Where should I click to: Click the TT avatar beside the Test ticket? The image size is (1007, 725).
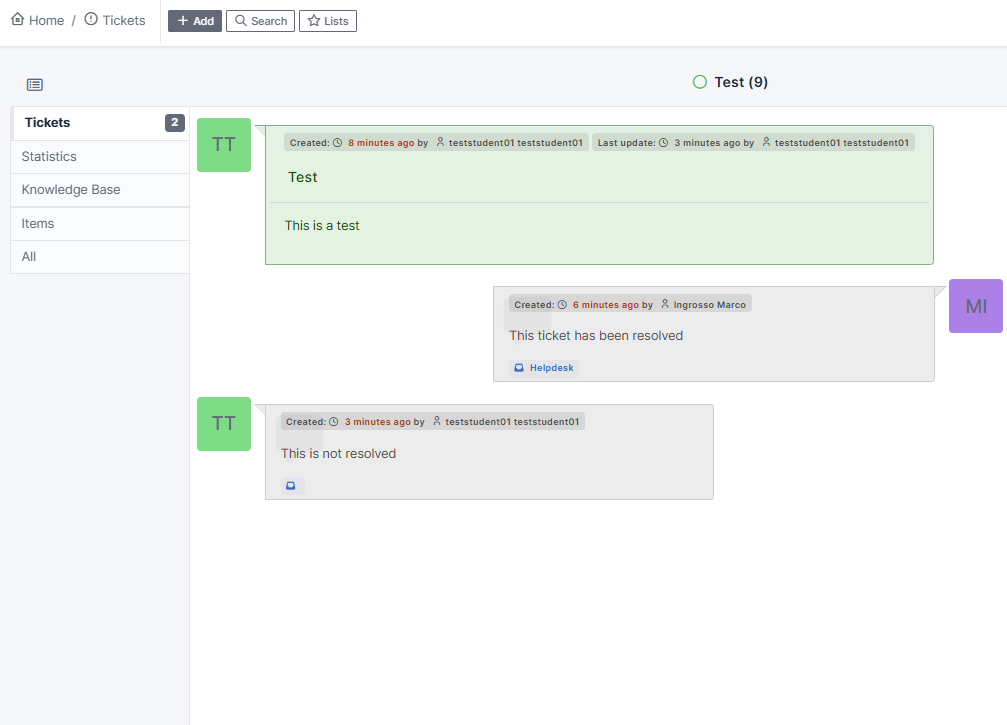tap(224, 145)
